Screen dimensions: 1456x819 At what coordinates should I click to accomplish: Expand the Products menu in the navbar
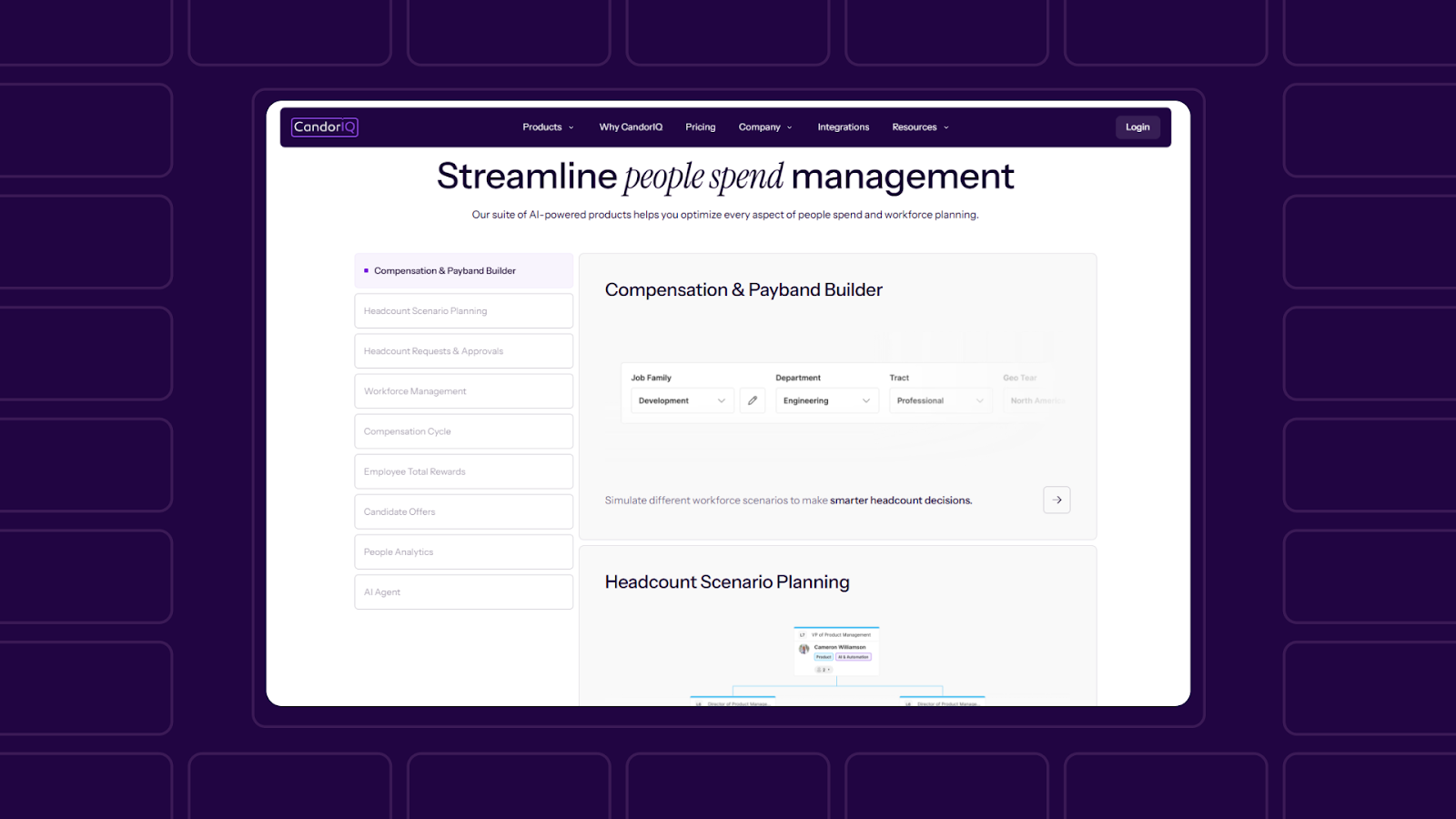click(x=547, y=126)
